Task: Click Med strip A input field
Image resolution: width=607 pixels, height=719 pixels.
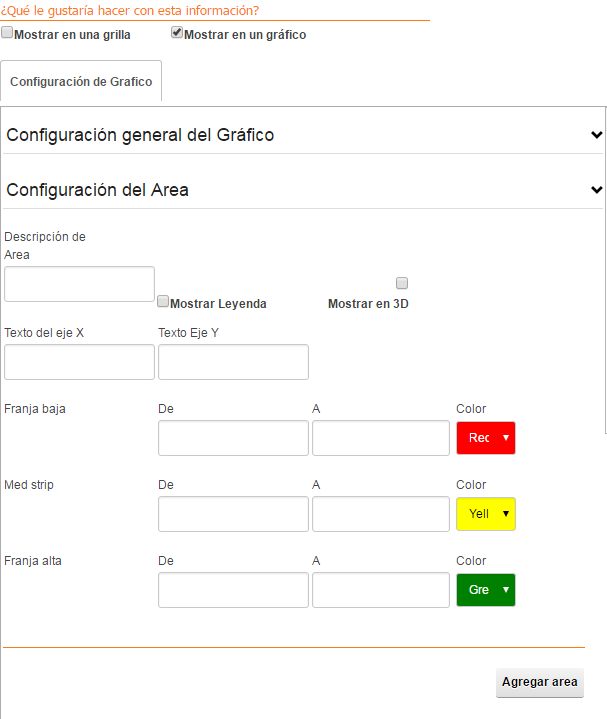Action: click(381, 514)
